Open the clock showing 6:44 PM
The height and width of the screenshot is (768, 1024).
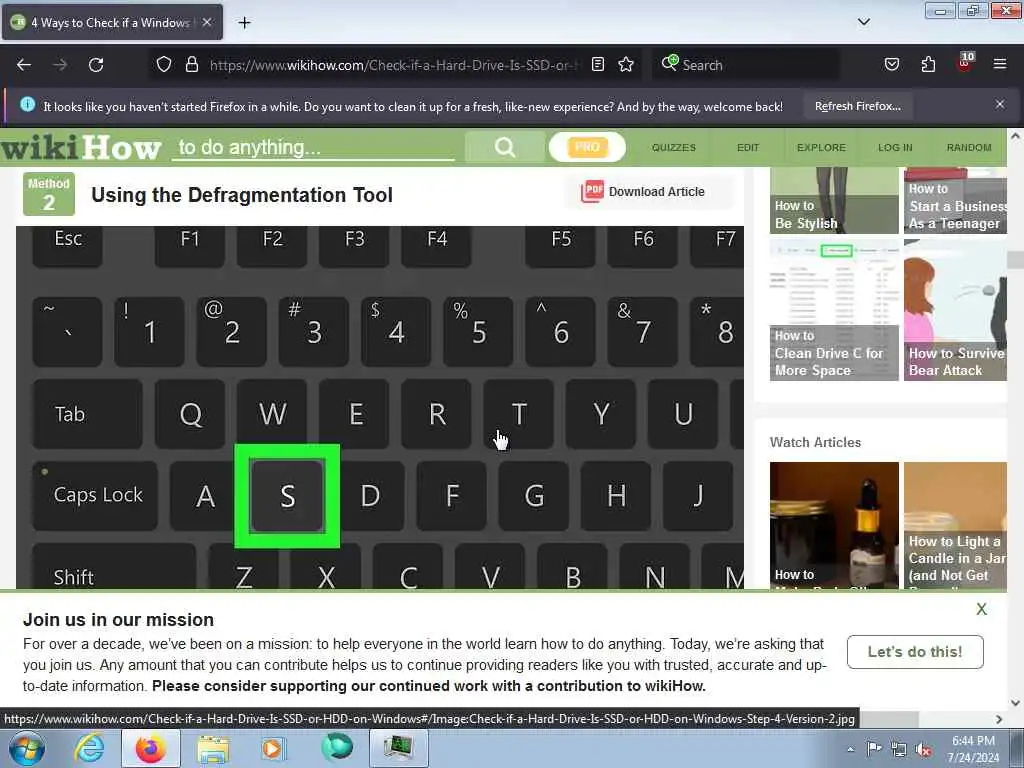pyautogui.click(x=973, y=749)
